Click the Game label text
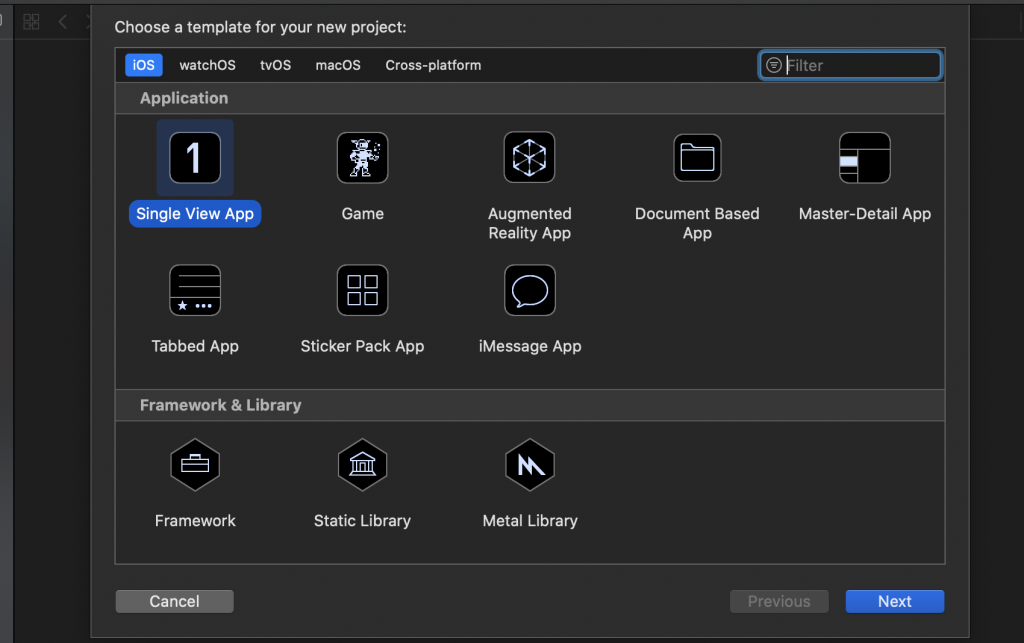 tap(362, 214)
